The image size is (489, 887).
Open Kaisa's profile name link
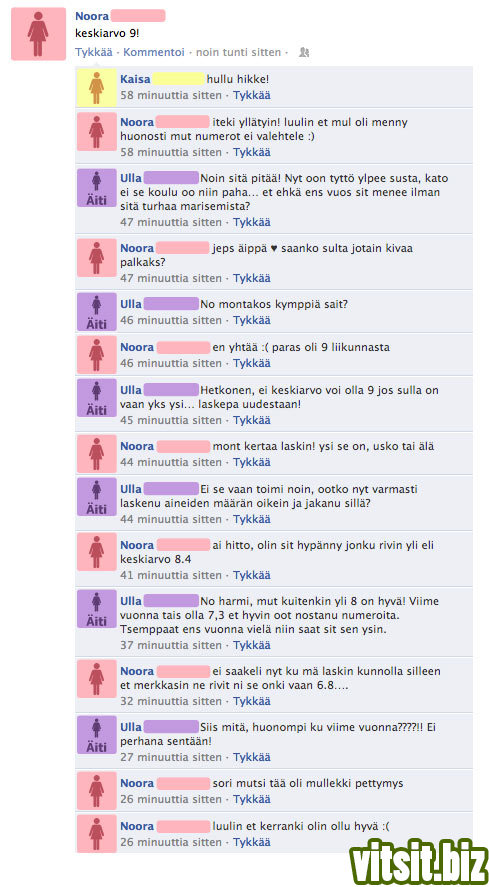(x=135, y=79)
